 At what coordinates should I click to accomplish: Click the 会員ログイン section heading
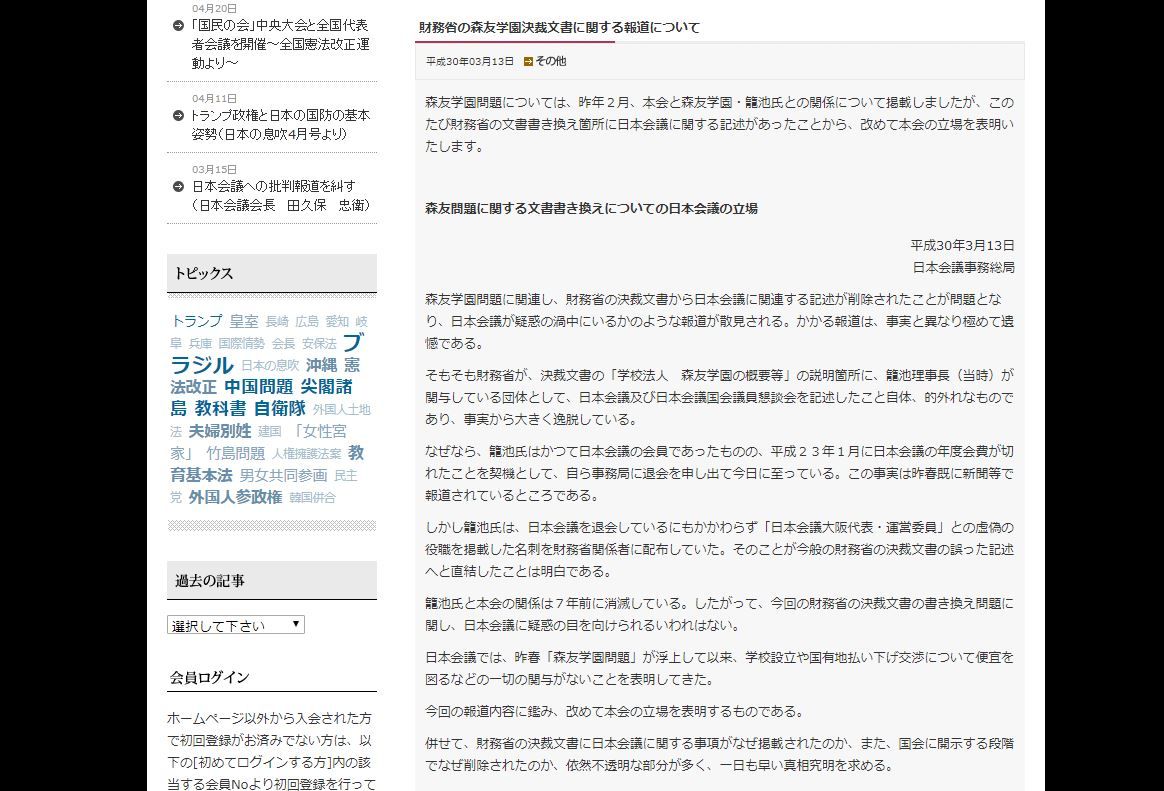tap(209, 677)
